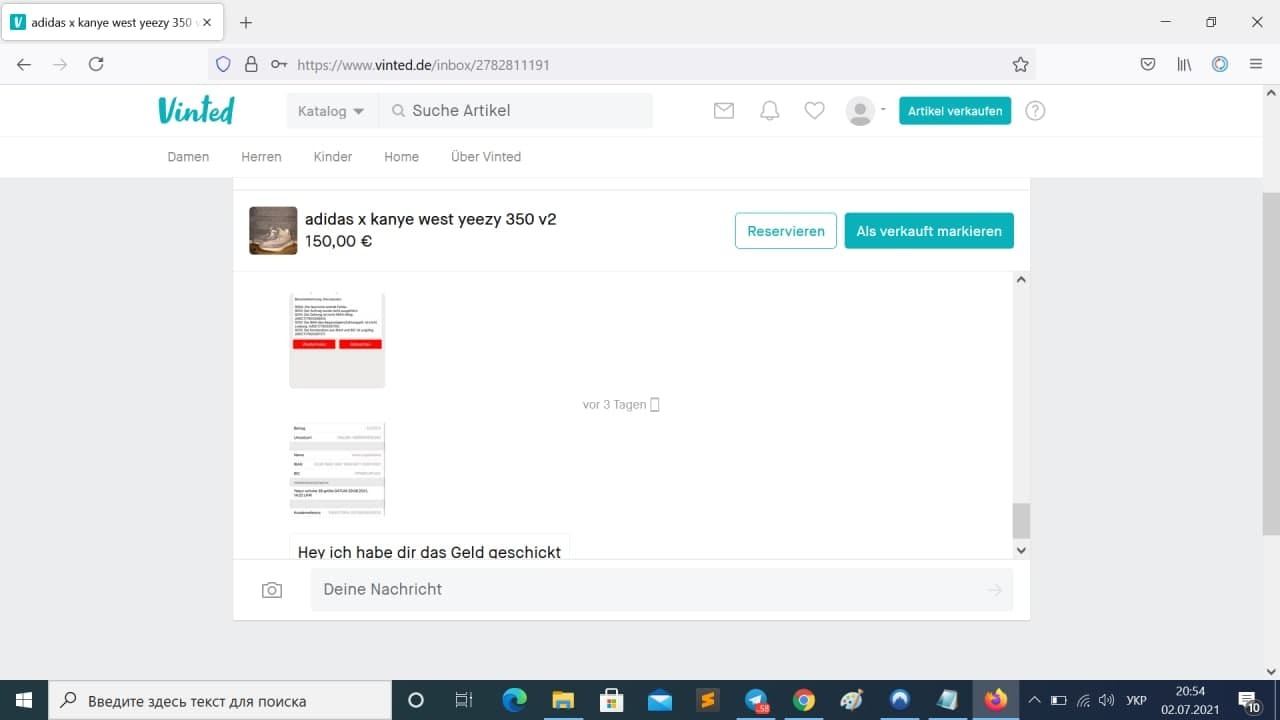Screen dimensions: 1280x720
Task: Open Microsoft Edge from the taskbar
Action: [x=514, y=700]
